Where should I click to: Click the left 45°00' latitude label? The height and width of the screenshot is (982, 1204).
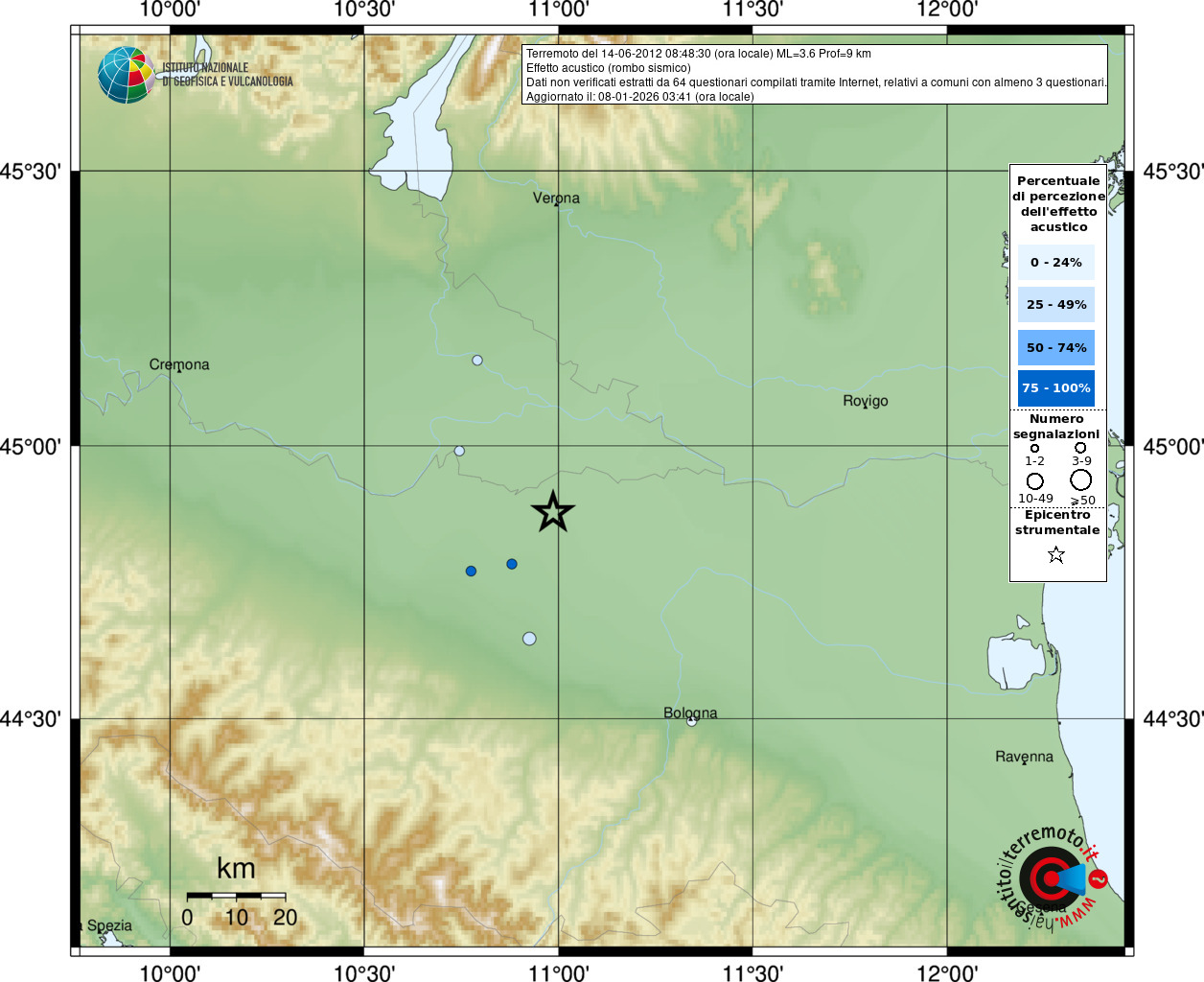[x=31, y=446]
